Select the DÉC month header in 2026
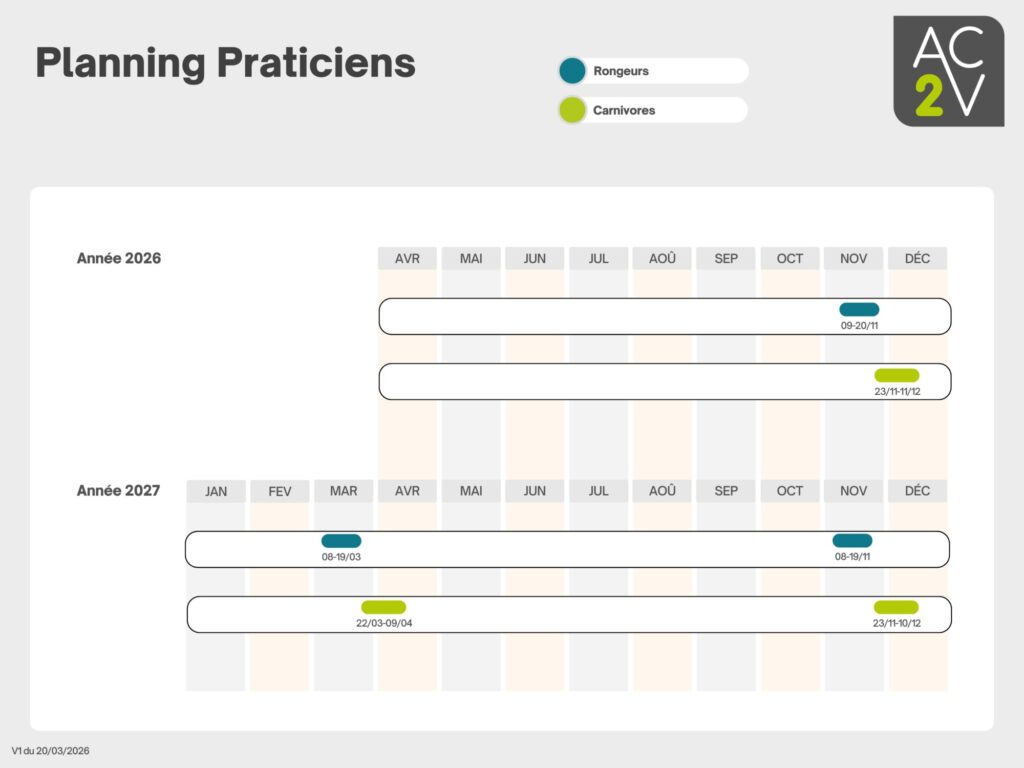The width and height of the screenshot is (1024, 768). 917,258
